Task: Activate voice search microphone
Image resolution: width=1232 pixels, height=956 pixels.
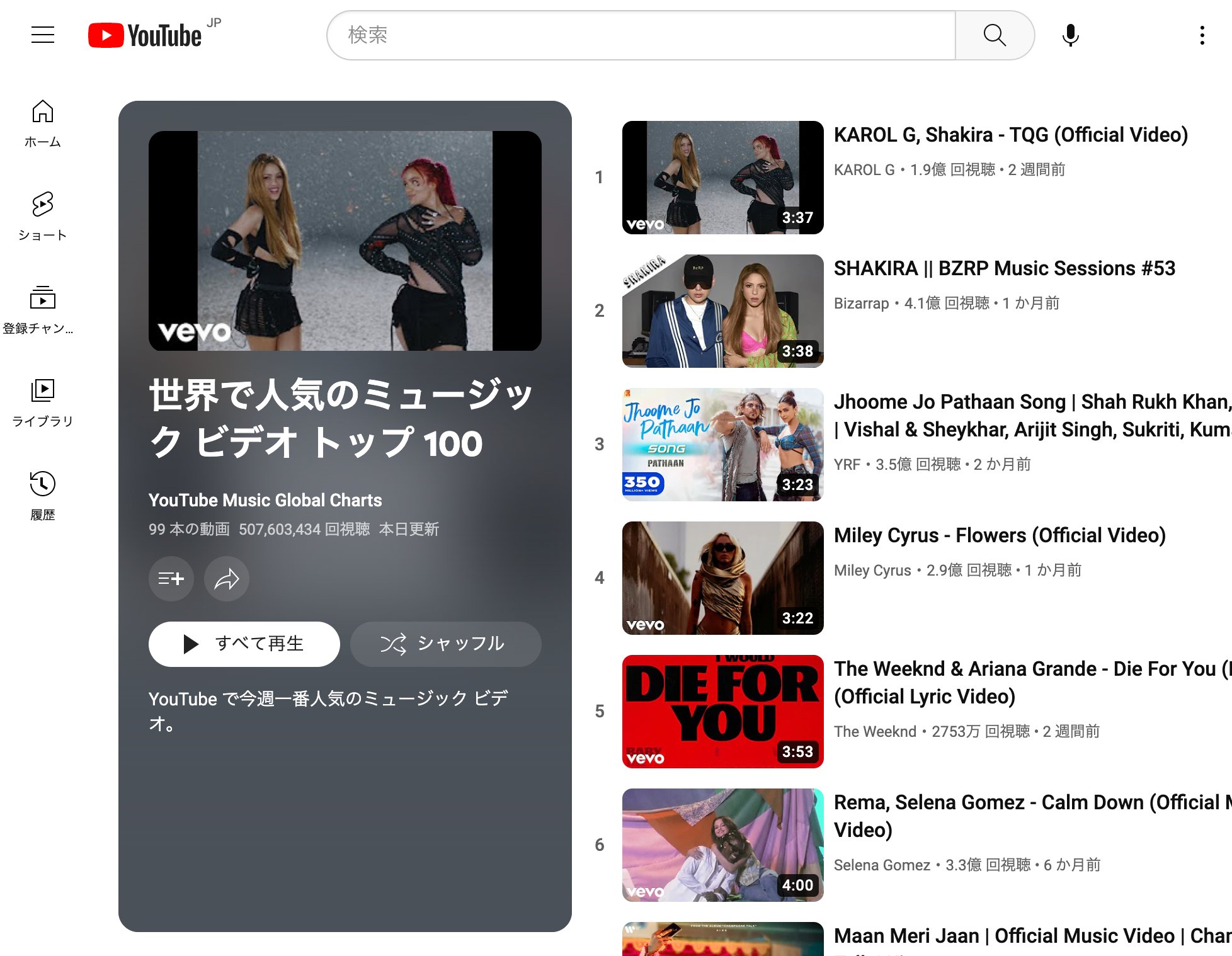Action: coord(1070,35)
